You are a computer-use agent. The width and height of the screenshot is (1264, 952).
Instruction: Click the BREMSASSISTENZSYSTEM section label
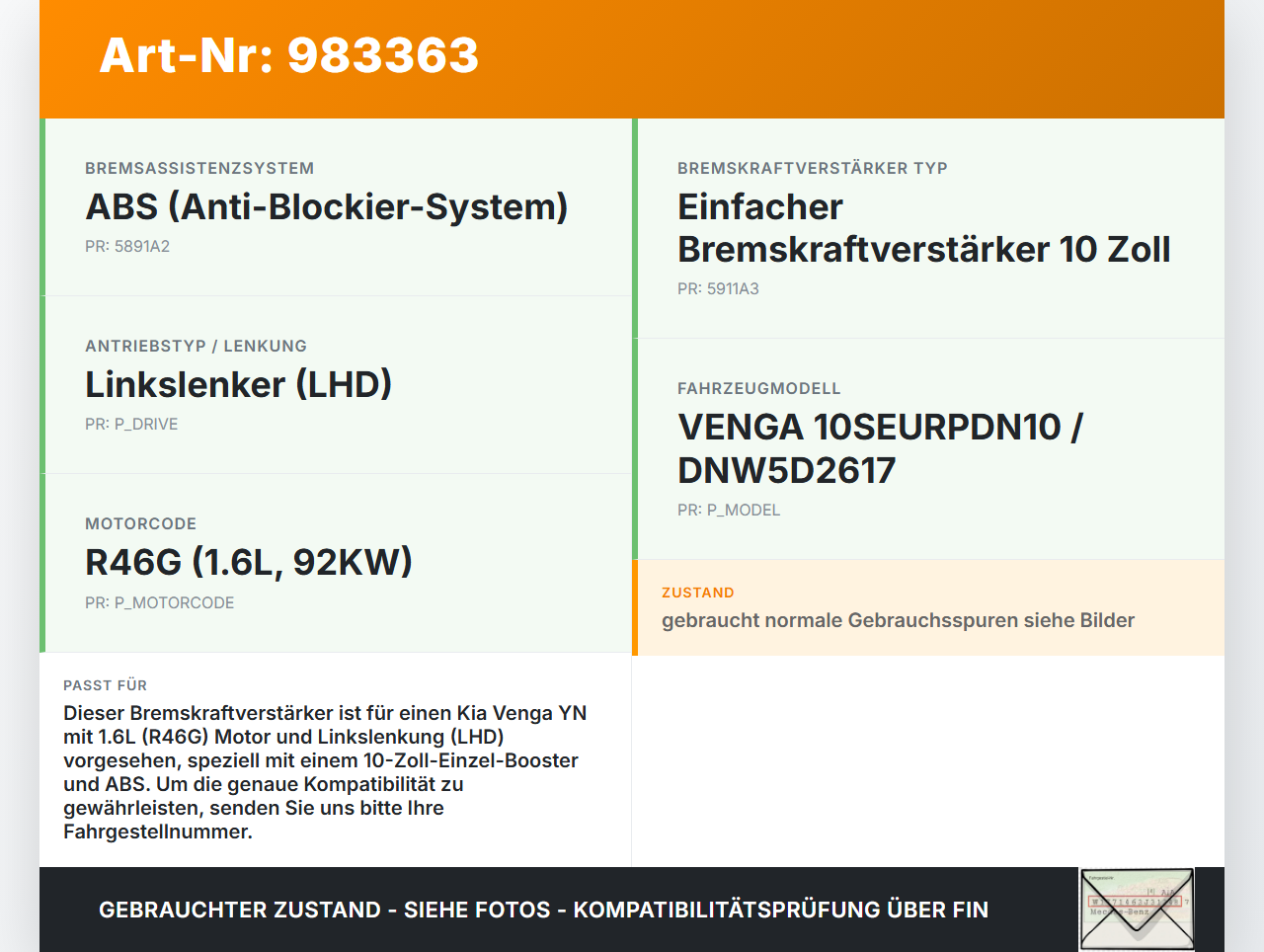pos(199,168)
